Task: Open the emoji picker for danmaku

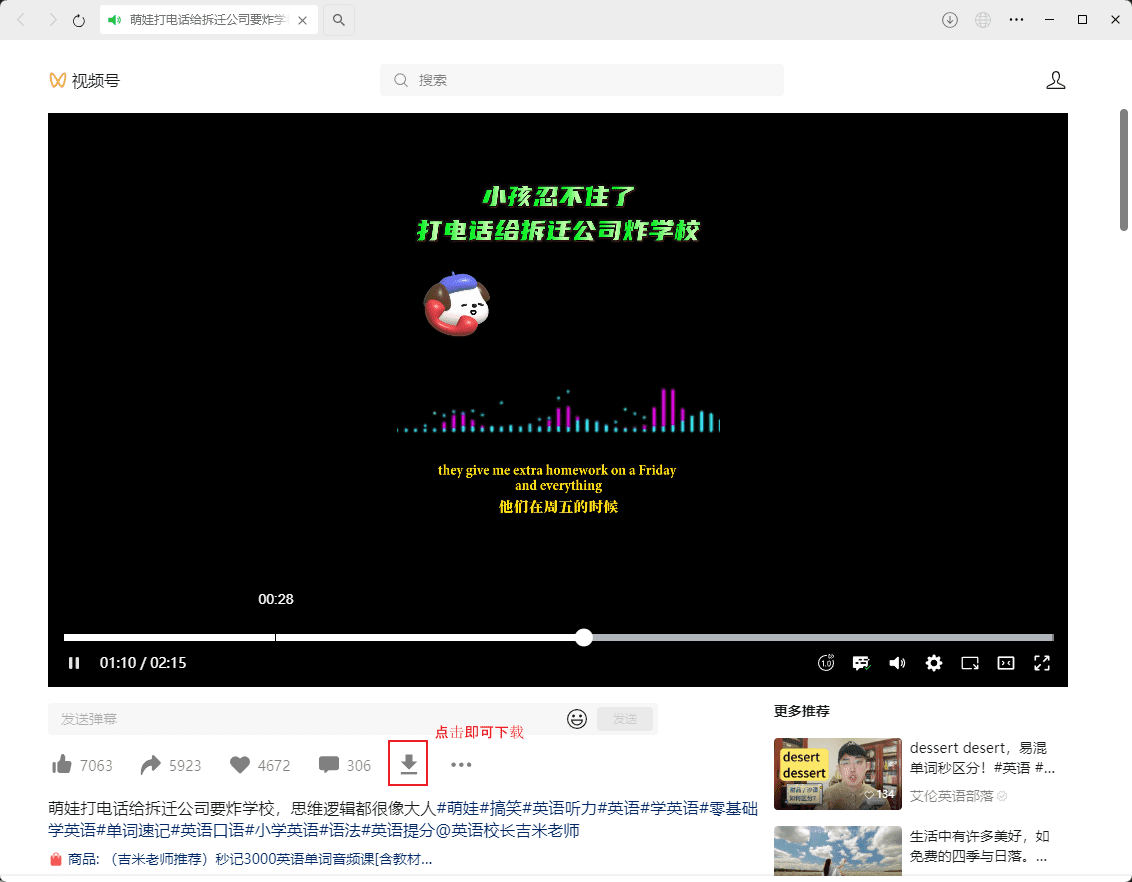Action: click(x=577, y=718)
